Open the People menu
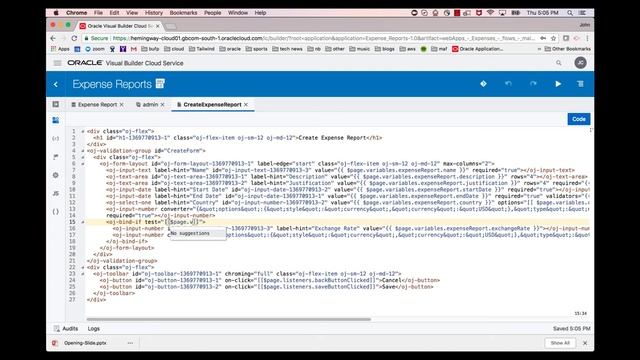This screenshot has width=640, height=360. coord(212,13)
